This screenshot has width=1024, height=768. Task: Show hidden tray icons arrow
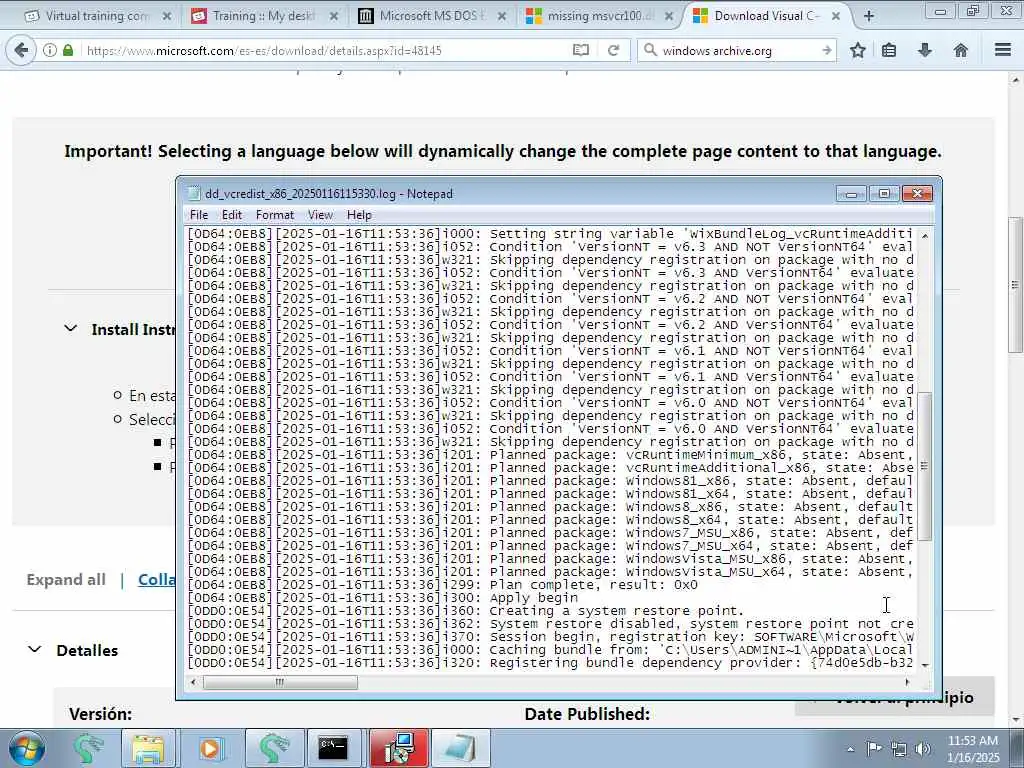(x=850, y=749)
